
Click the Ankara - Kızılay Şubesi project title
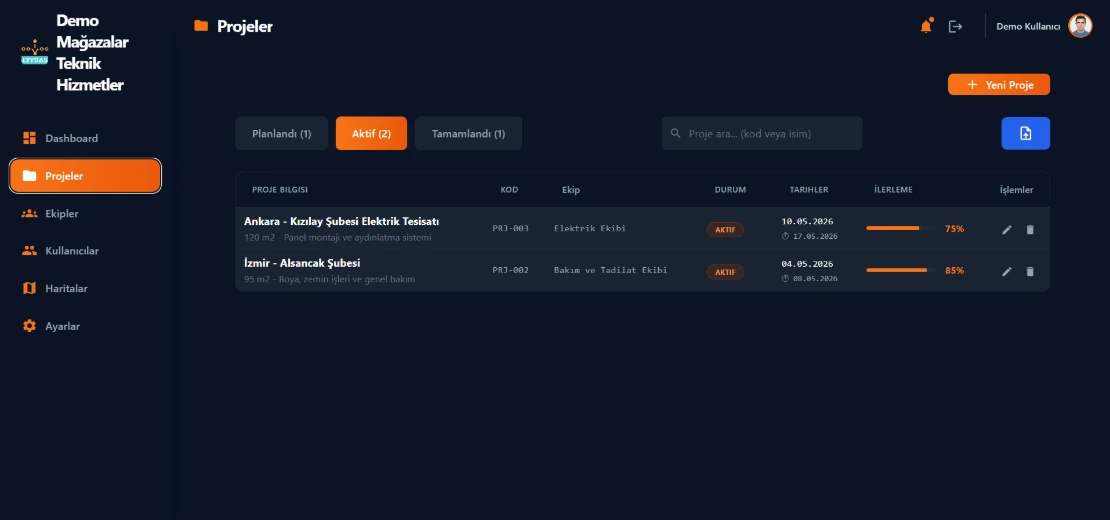pyautogui.click(x=341, y=222)
